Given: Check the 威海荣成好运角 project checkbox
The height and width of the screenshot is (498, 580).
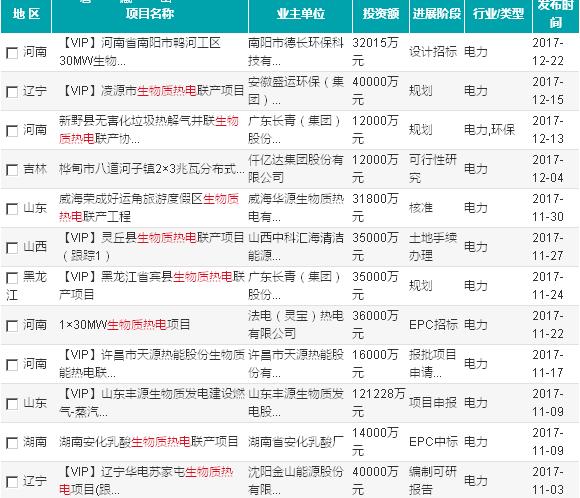Looking at the screenshot, I should [12, 209].
